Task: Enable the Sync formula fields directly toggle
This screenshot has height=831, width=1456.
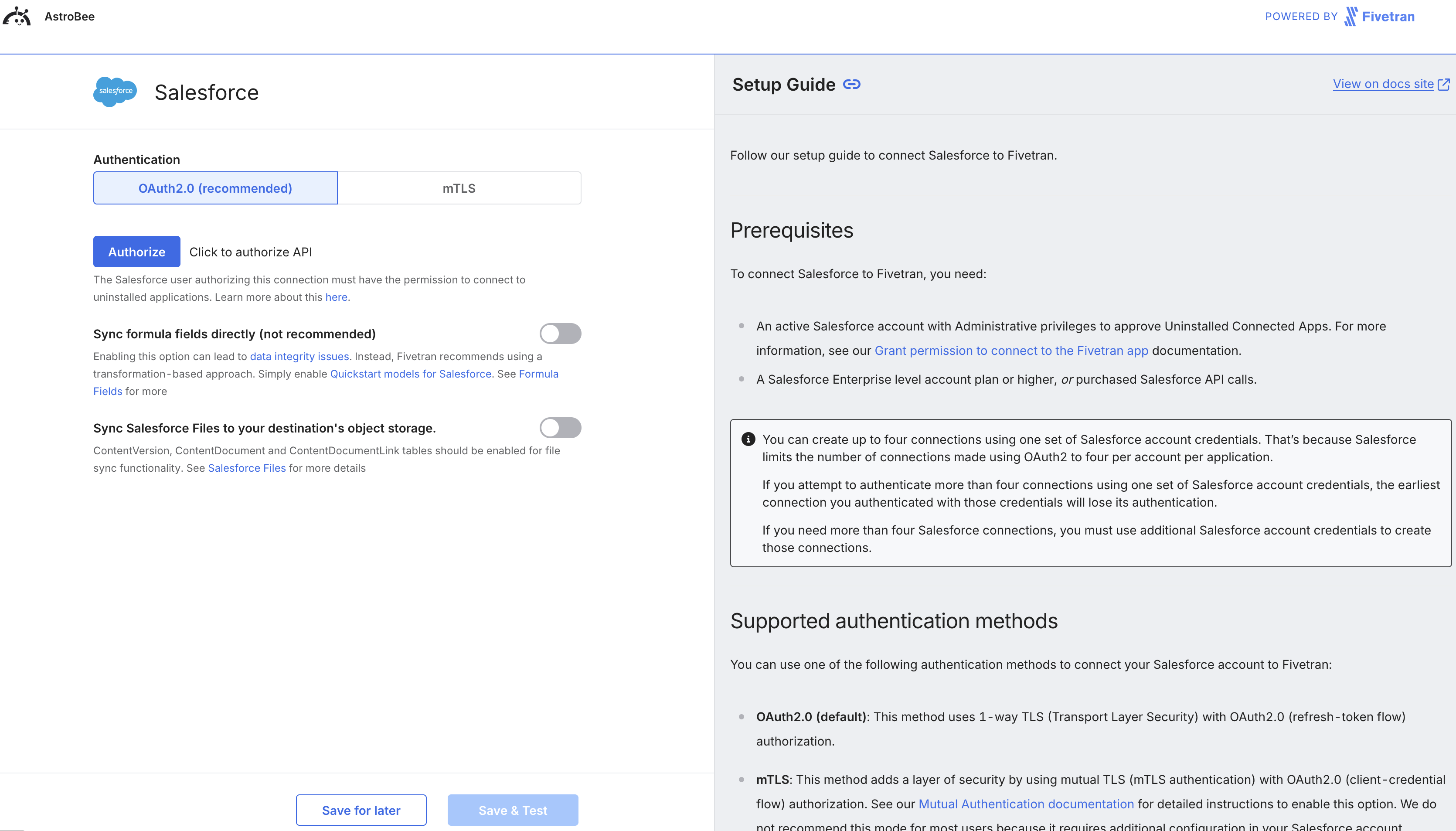Action: 560,333
